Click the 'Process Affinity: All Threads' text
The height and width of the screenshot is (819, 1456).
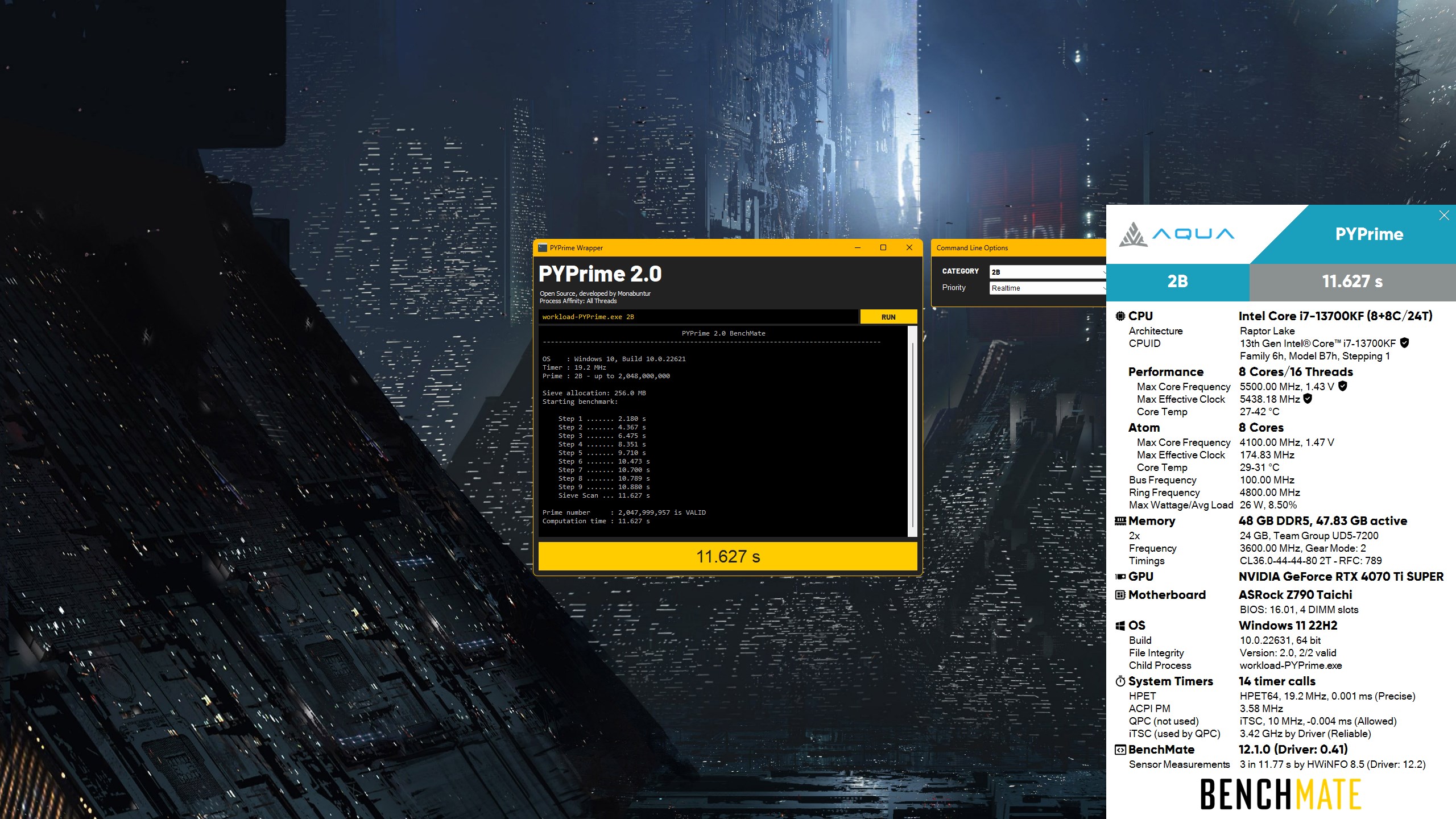[x=578, y=301]
